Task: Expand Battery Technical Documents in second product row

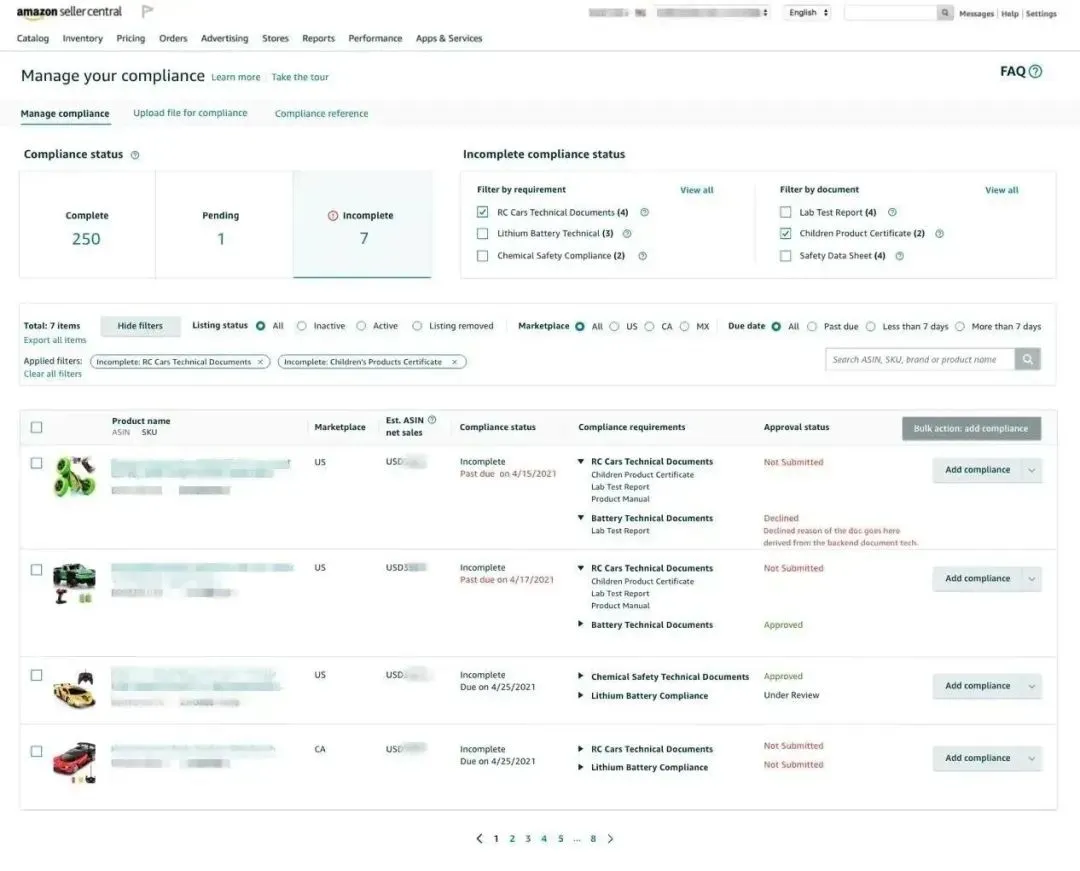Action: pos(581,624)
